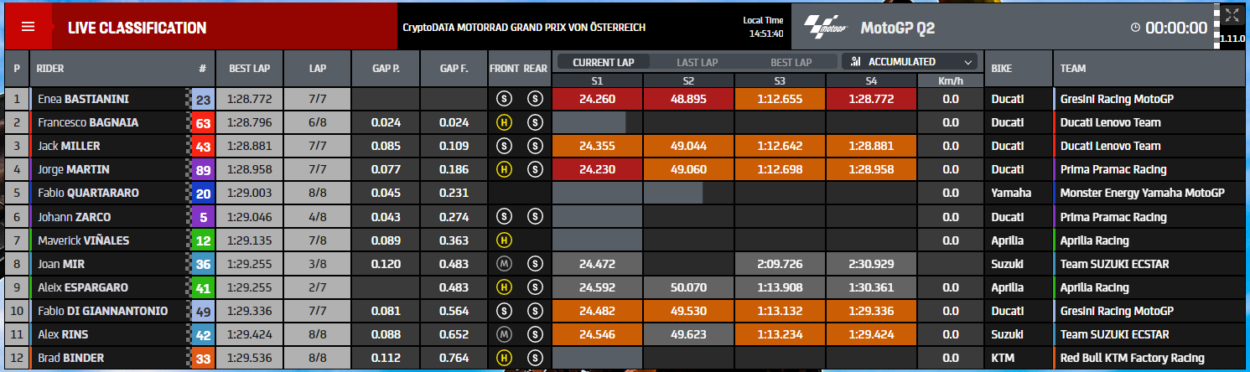1250x372 pixels.
Task: Open the hamburger menu
Action: (27, 27)
